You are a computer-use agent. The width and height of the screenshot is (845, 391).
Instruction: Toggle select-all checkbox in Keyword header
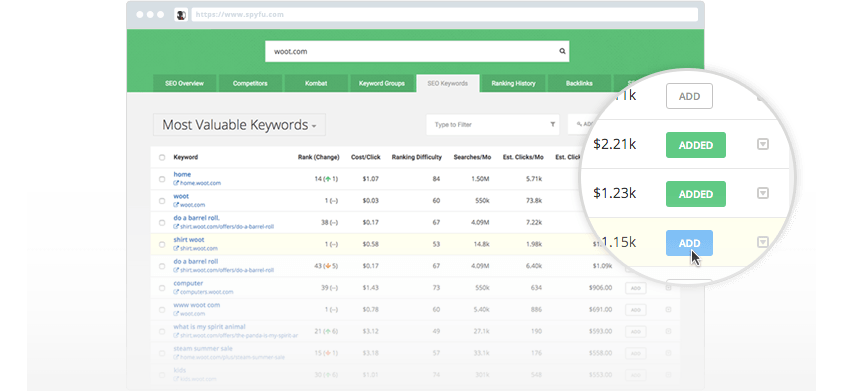pos(162,158)
